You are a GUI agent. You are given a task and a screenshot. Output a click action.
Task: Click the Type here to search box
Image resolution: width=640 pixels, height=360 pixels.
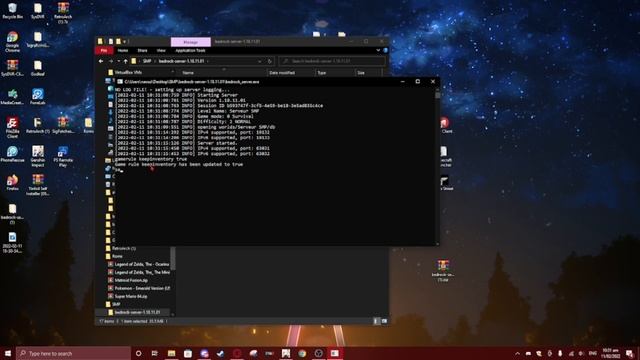[x=73, y=353]
